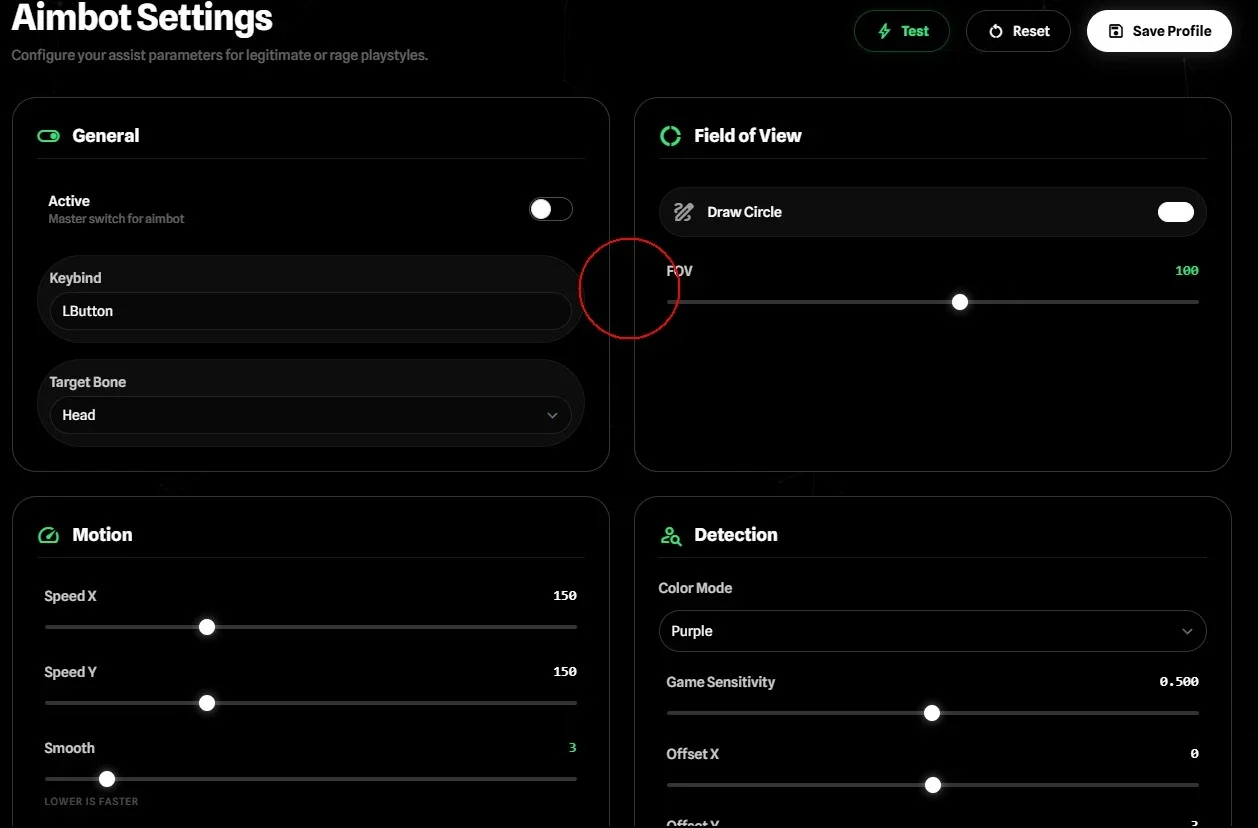
Task: Click the lightning bolt Test icon
Action: tap(884, 31)
